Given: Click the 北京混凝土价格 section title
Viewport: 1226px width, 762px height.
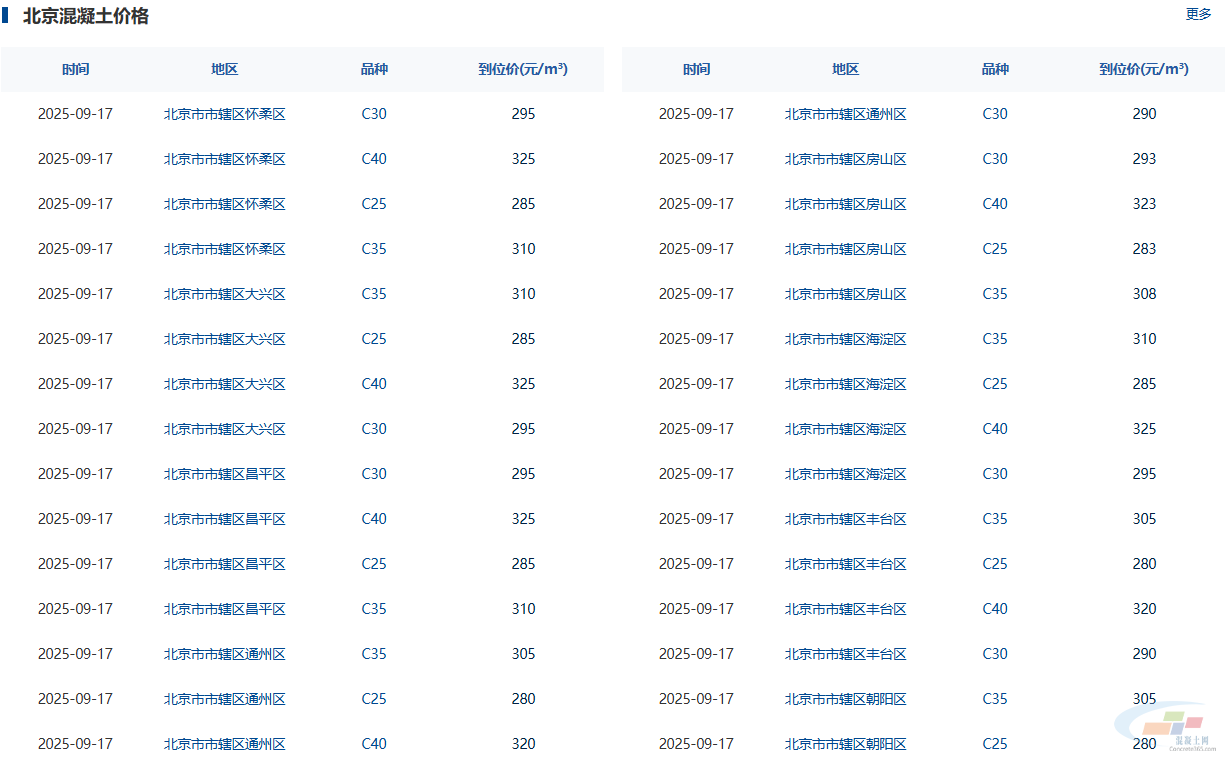Looking at the screenshot, I should coord(86,16).
